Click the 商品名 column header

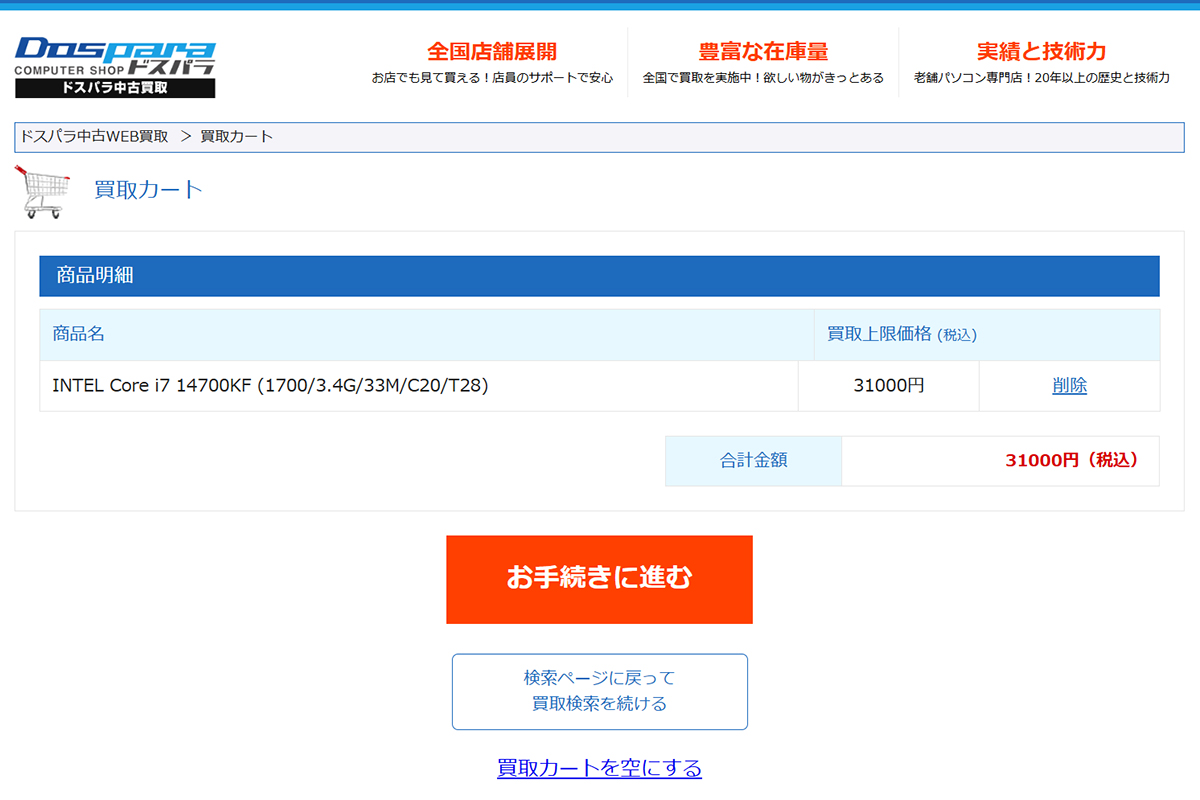[x=79, y=334]
